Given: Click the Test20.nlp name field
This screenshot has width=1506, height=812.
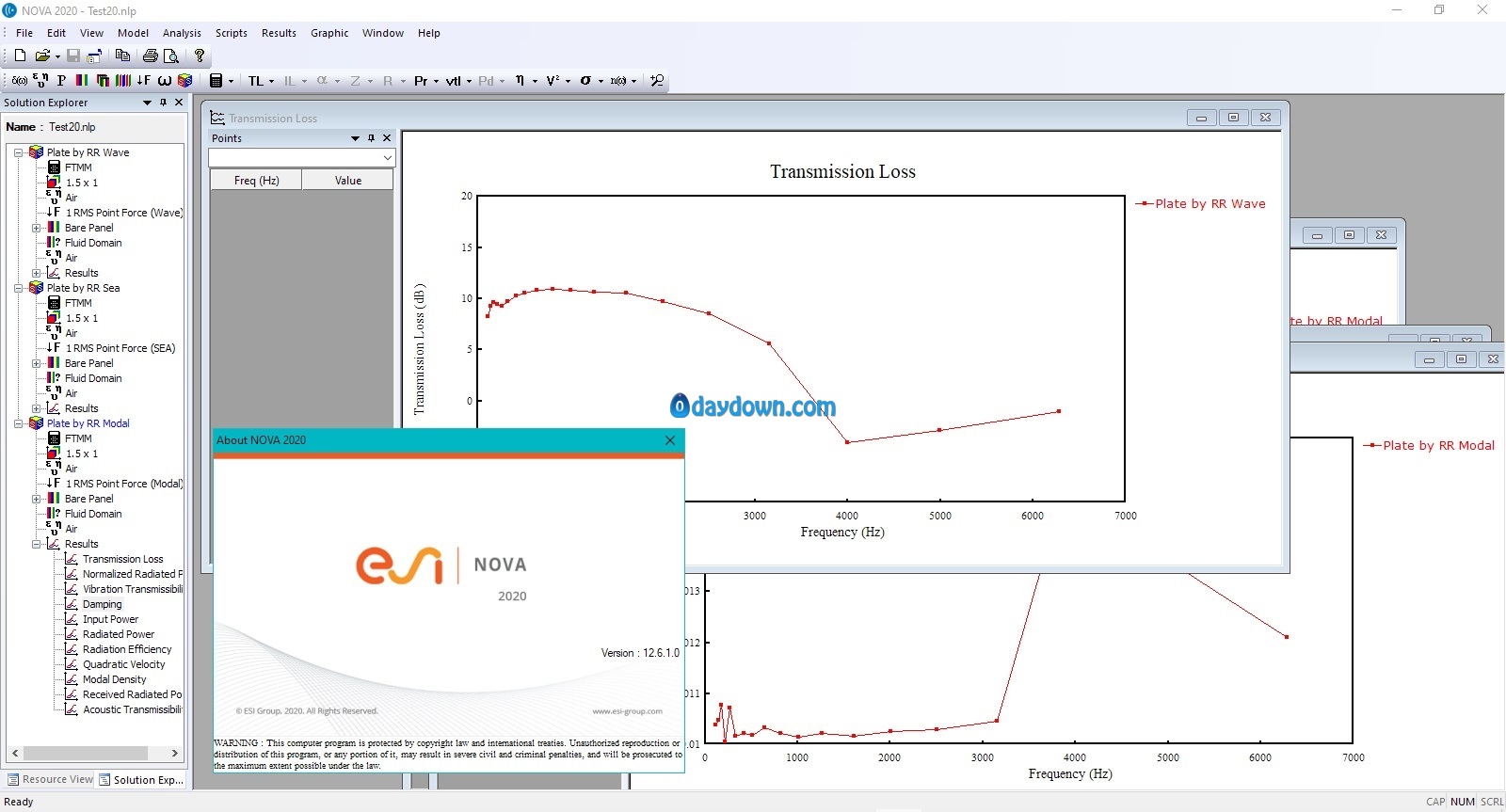Looking at the screenshot, I should coord(72,127).
